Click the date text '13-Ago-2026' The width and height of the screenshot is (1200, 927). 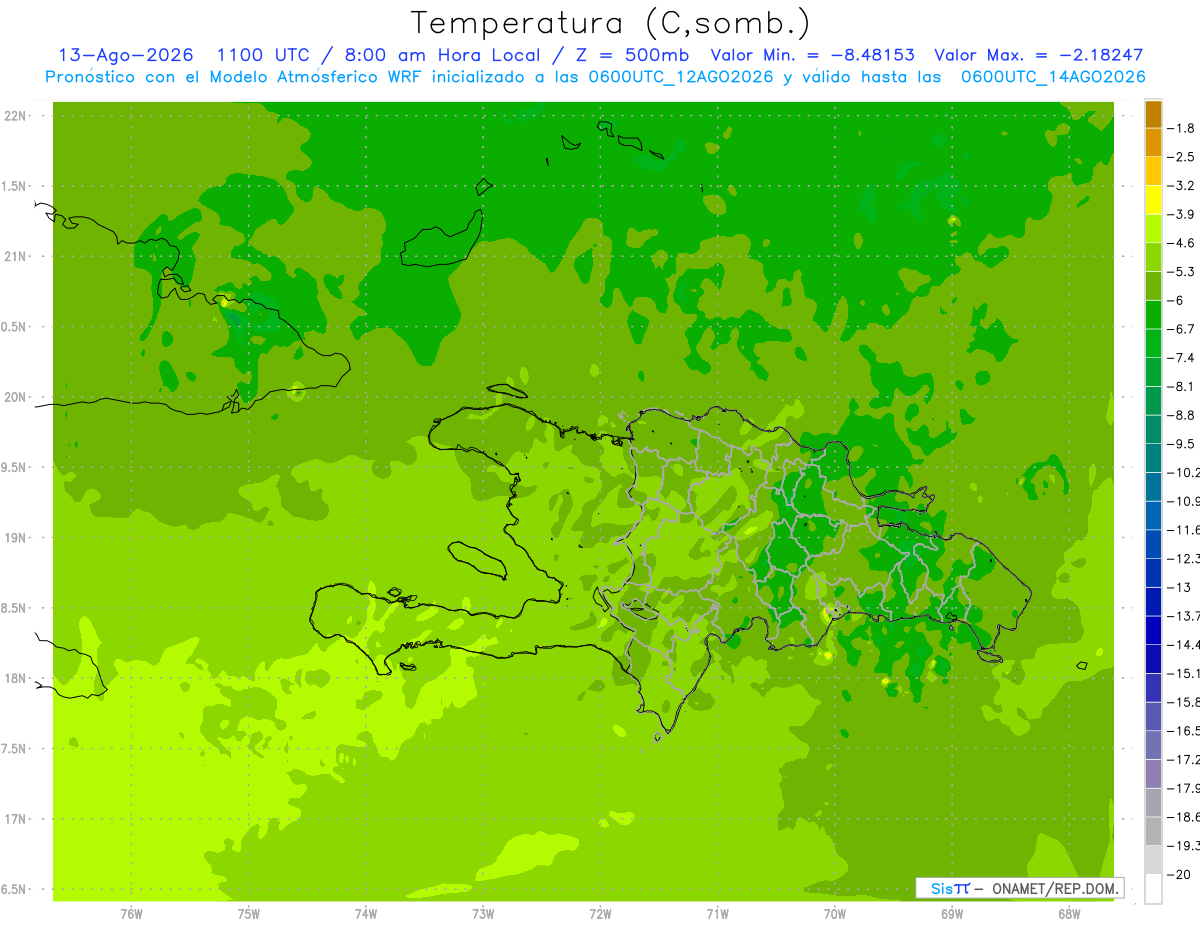click(125, 55)
